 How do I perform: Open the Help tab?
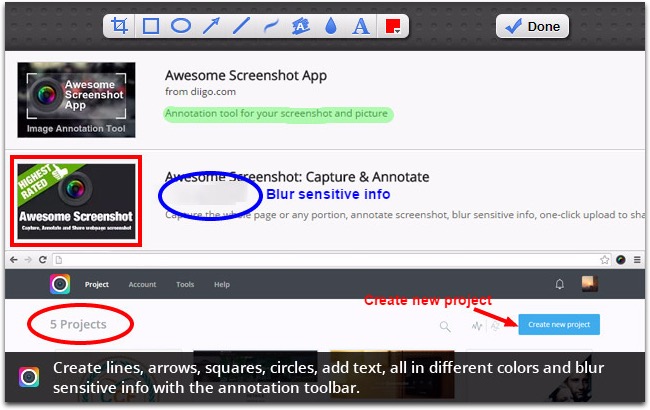222,284
